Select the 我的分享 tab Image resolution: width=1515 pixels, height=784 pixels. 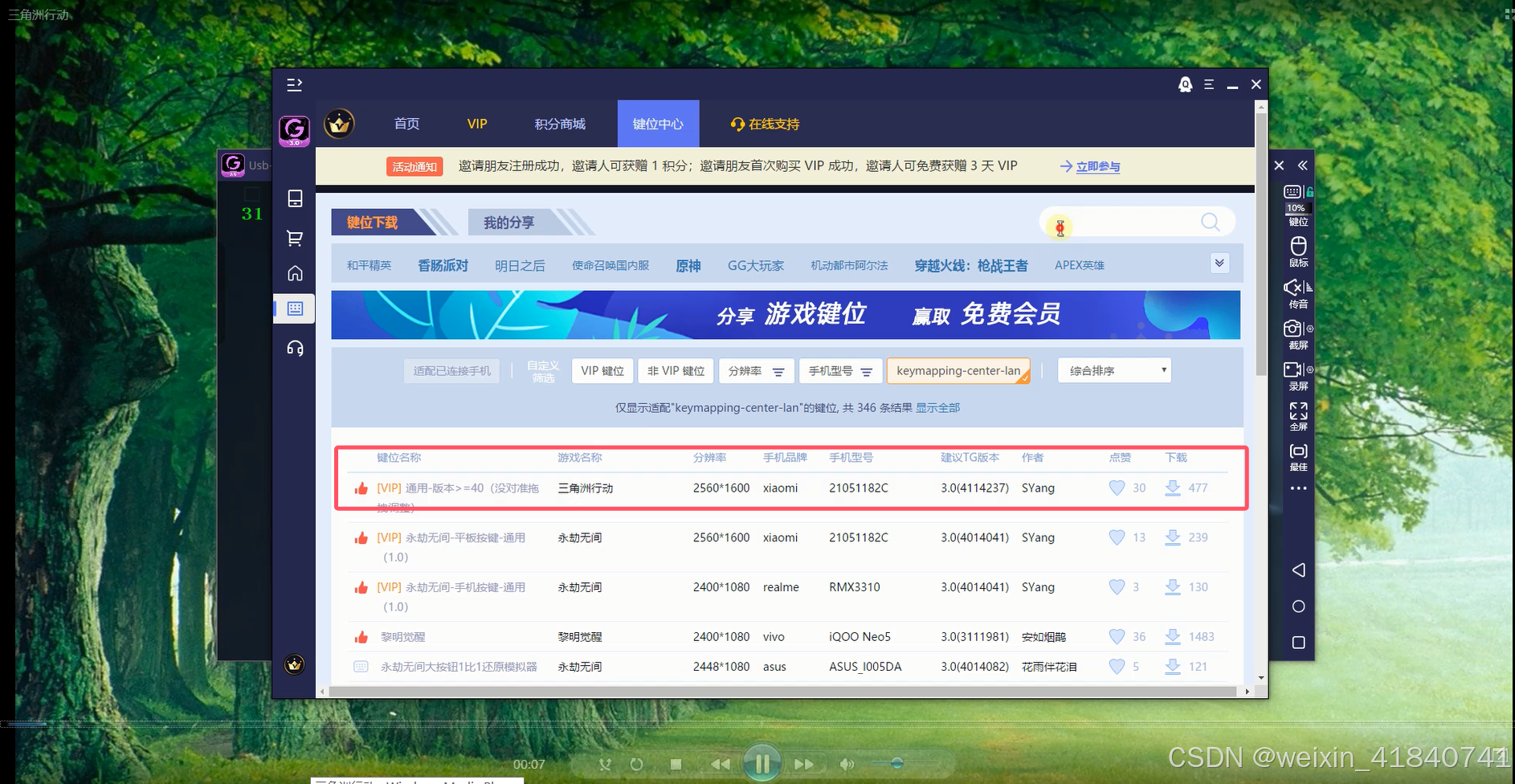[x=508, y=223]
